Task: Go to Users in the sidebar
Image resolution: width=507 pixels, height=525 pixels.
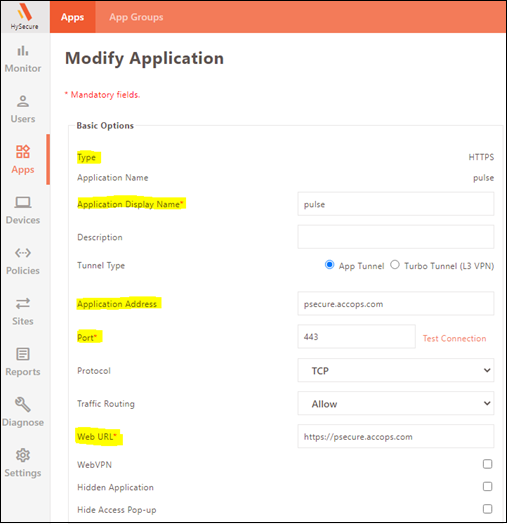Action: tap(23, 101)
